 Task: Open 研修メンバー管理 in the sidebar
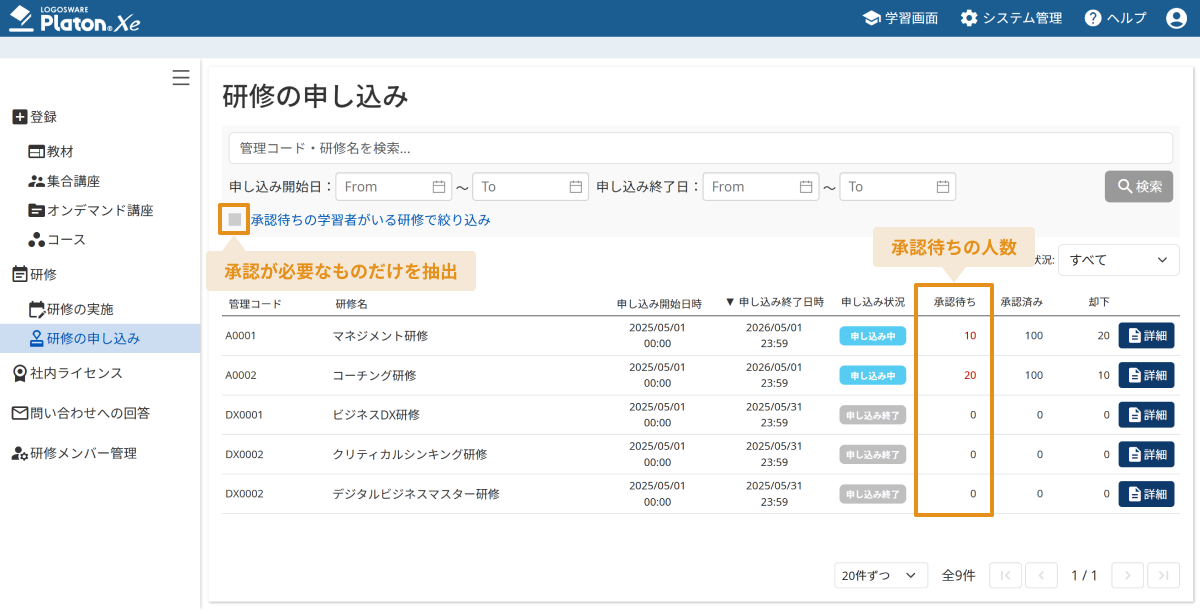tap(74, 453)
